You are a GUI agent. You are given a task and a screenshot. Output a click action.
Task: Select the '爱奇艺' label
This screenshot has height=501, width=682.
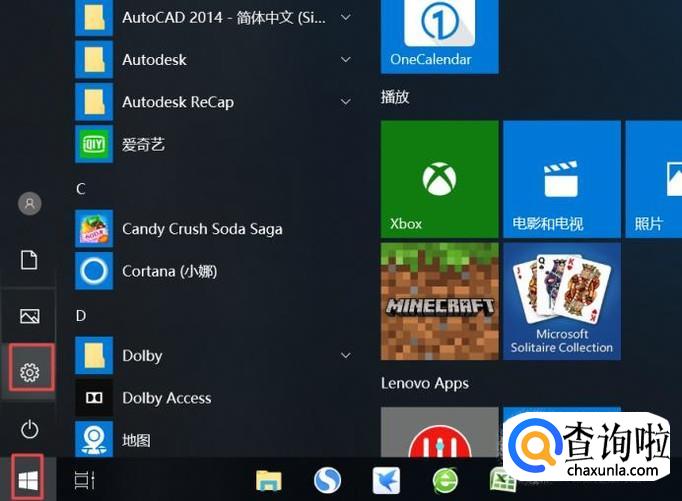tap(143, 144)
